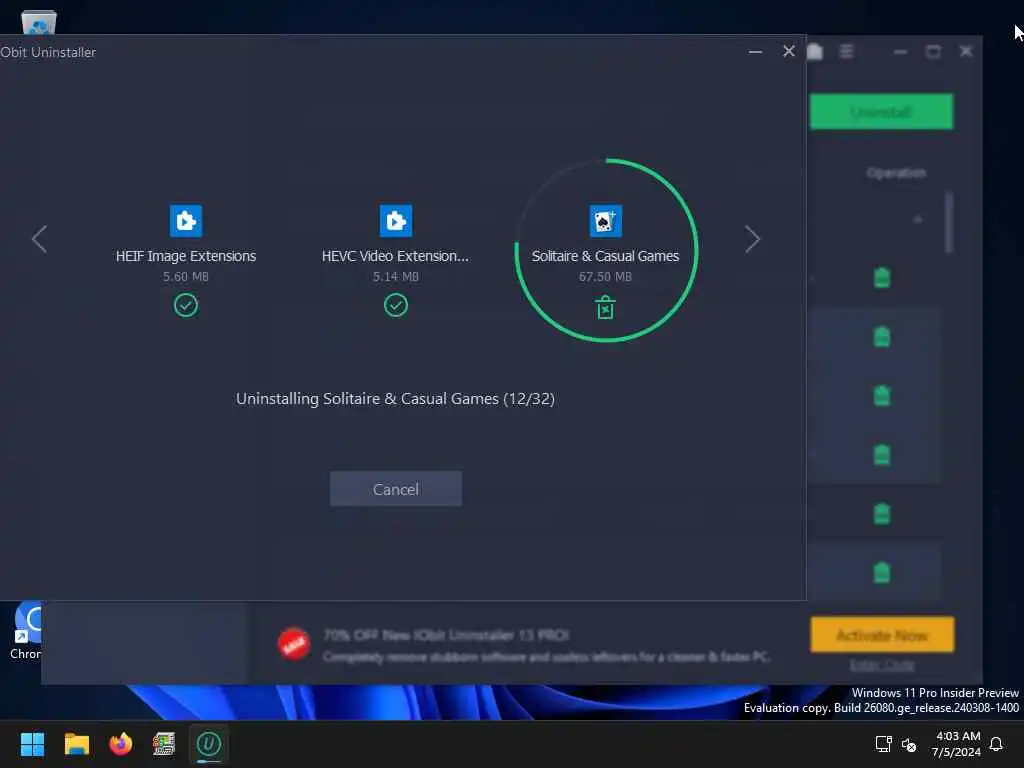
Task: Click the scrollbar in background list
Action: tap(949, 222)
